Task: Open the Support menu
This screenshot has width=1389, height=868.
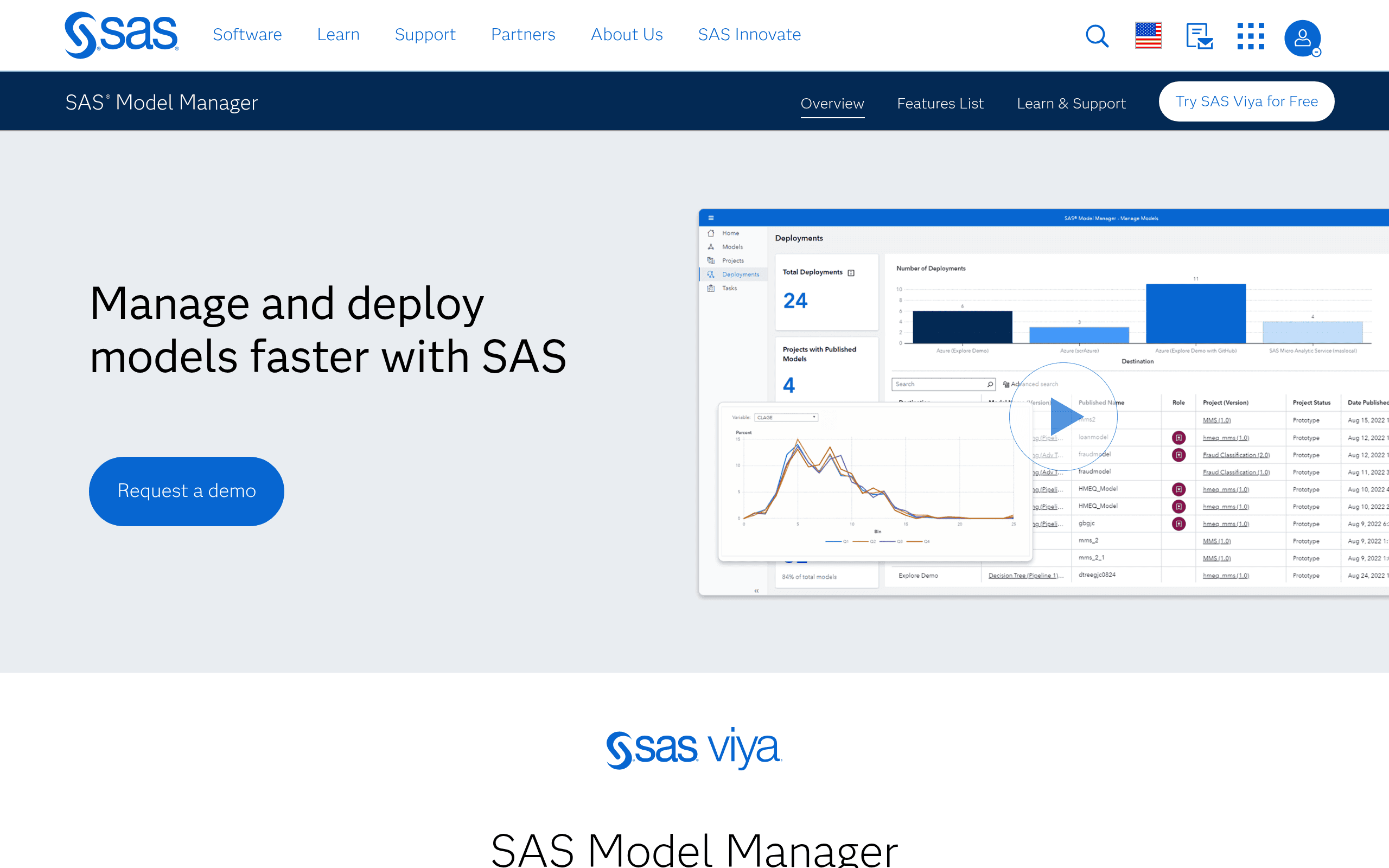Action: pyautogui.click(x=425, y=34)
